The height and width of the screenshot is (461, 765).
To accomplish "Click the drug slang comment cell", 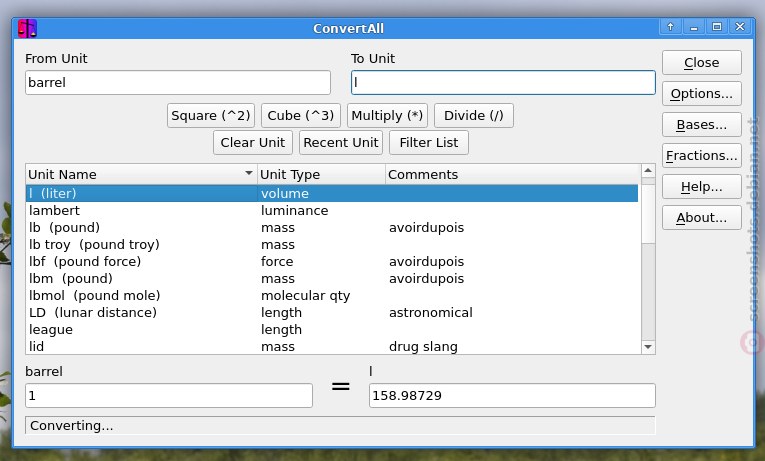I will pyautogui.click(x=423, y=347).
